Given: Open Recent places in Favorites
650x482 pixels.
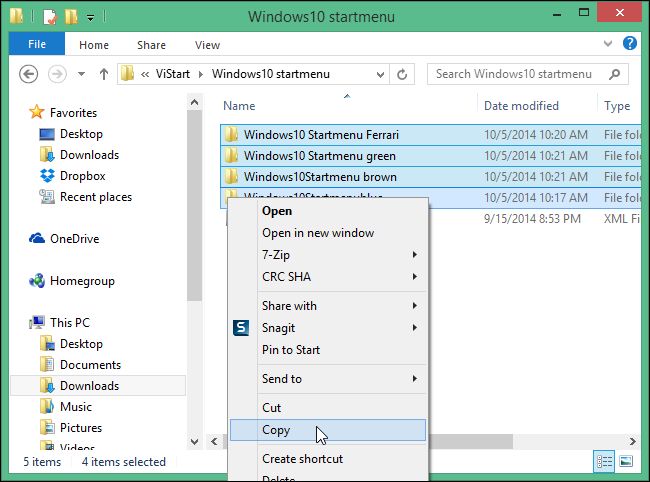Looking at the screenshot, I should click(85, 197).
